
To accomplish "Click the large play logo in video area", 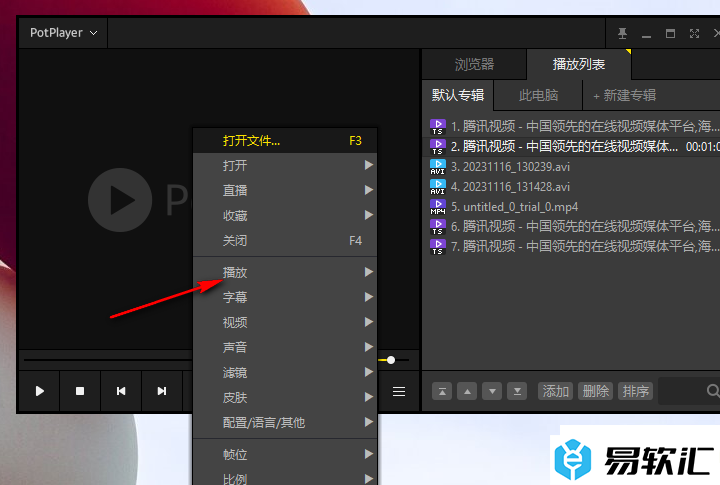I will [x=120, y=200].
